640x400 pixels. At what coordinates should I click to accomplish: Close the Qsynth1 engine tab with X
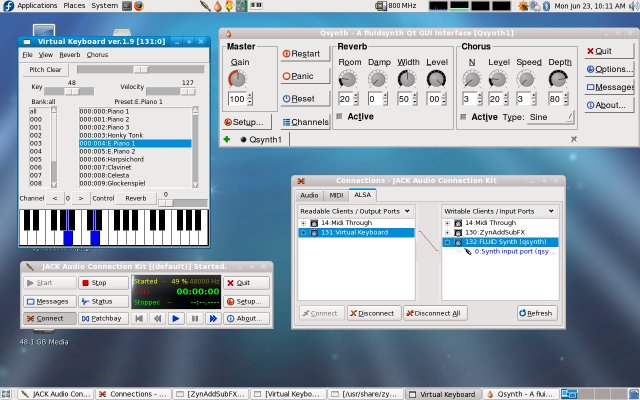pos(573,139)
